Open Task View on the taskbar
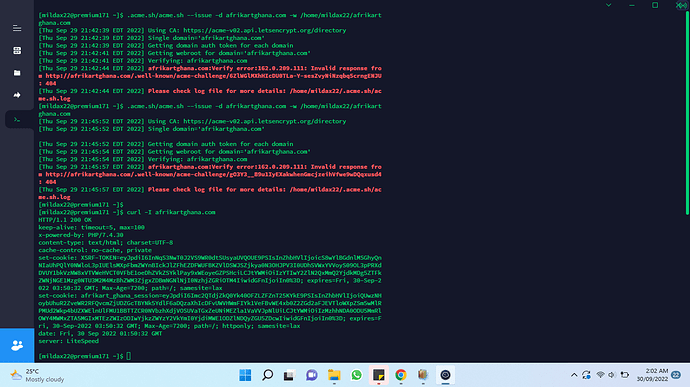This screenshot has height=387, width=690. tap(289, 375)
